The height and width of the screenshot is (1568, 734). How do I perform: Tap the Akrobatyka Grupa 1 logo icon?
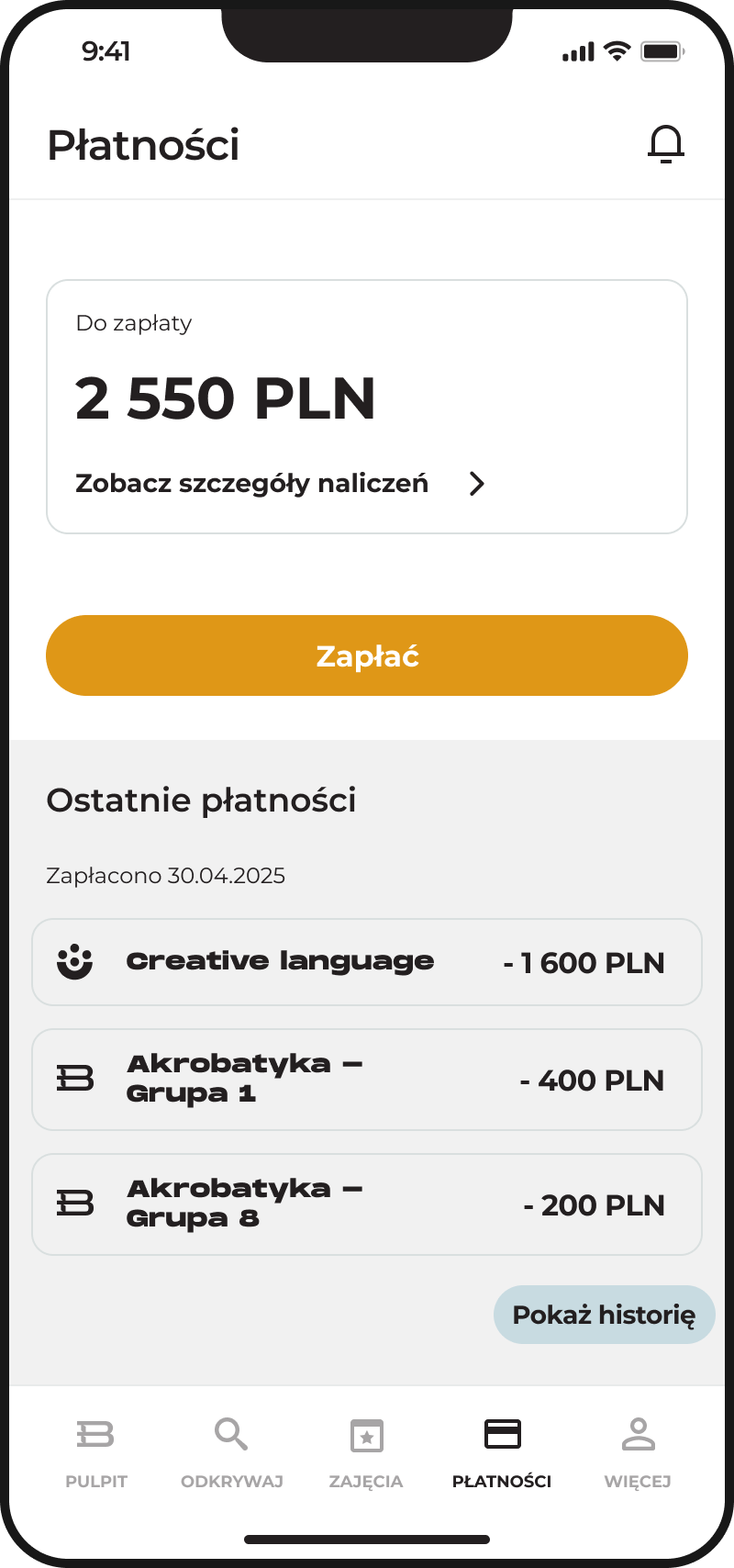click(74, 1078)
